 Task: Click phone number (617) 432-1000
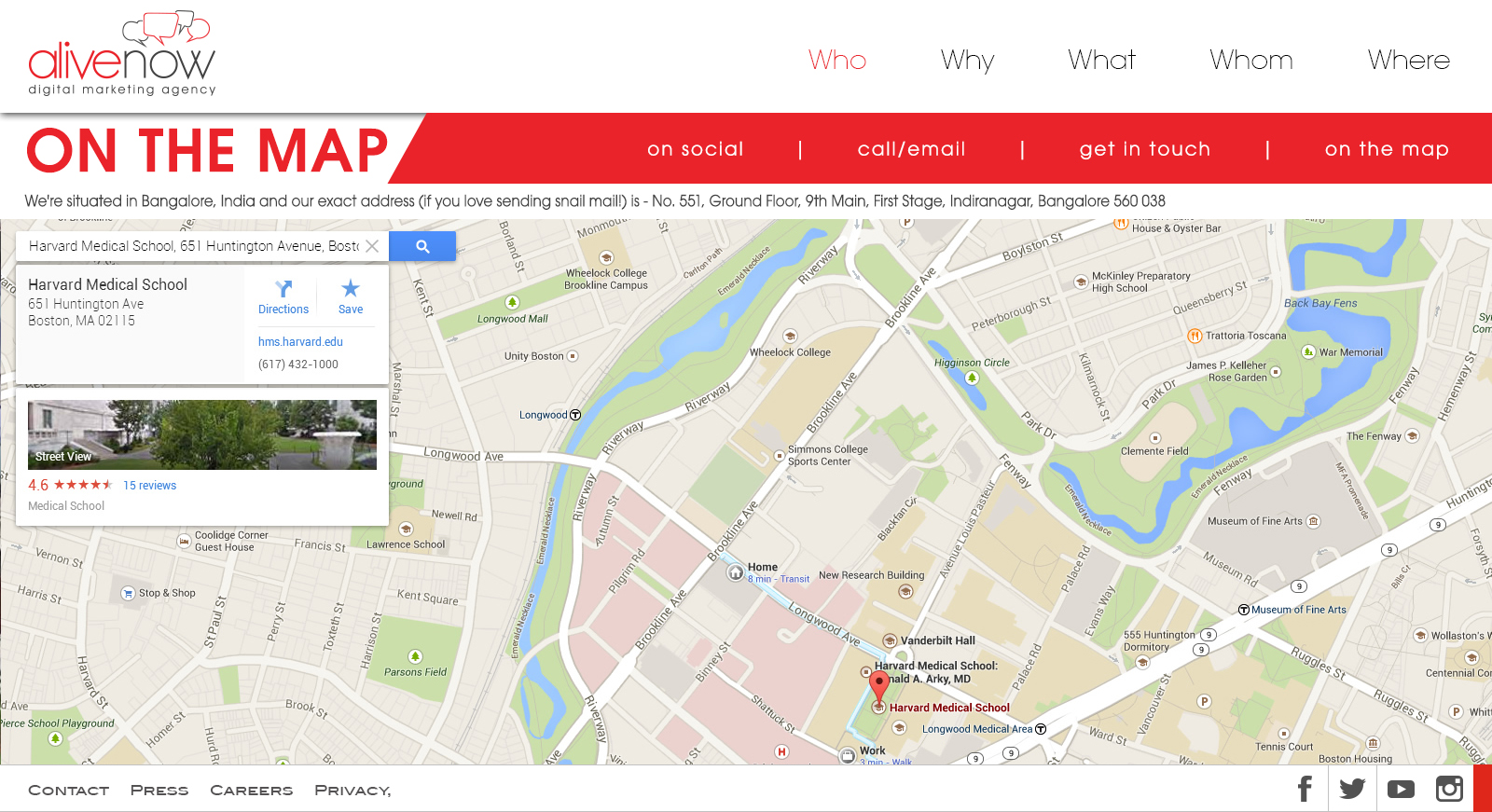[x=298, y=365]
